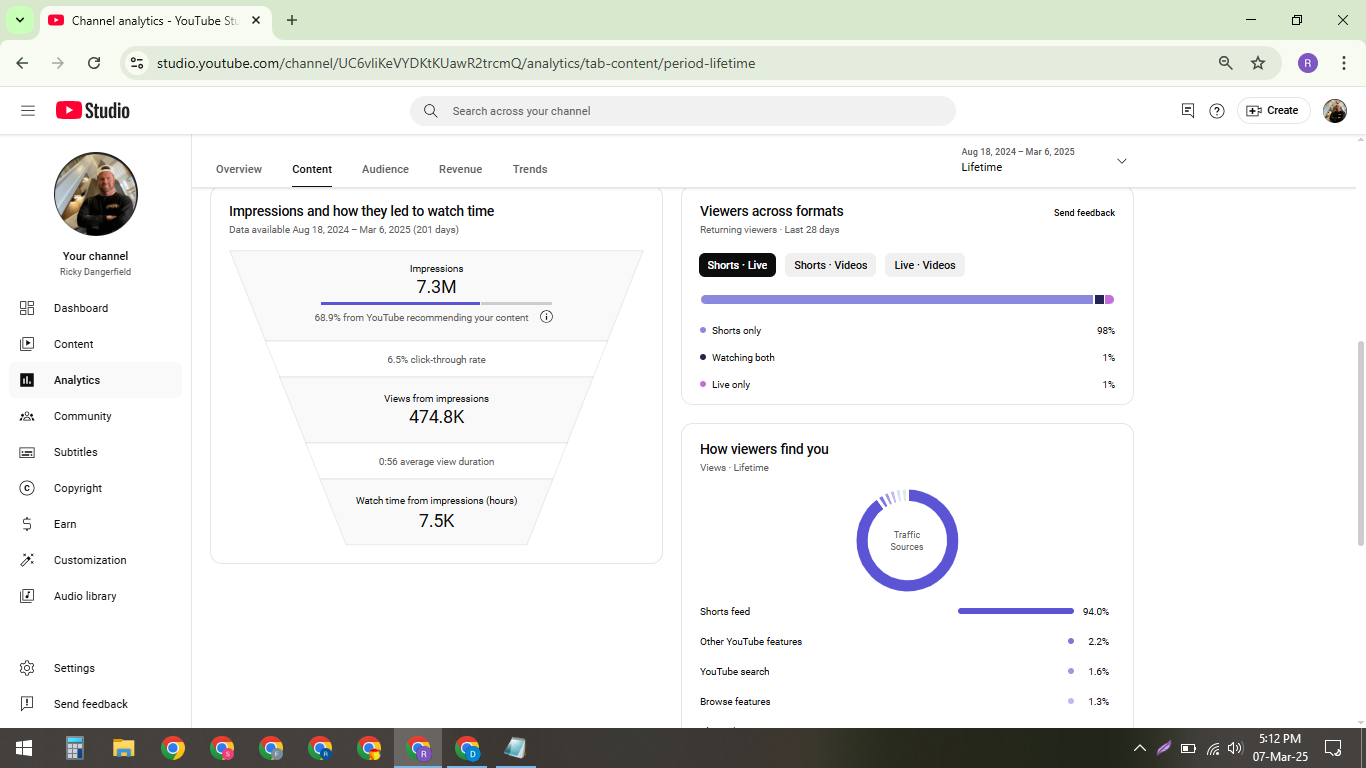This screenshot has height=768, width=1366.
Task: Click the viewers across formats bar
Action: tap(907, 299)
